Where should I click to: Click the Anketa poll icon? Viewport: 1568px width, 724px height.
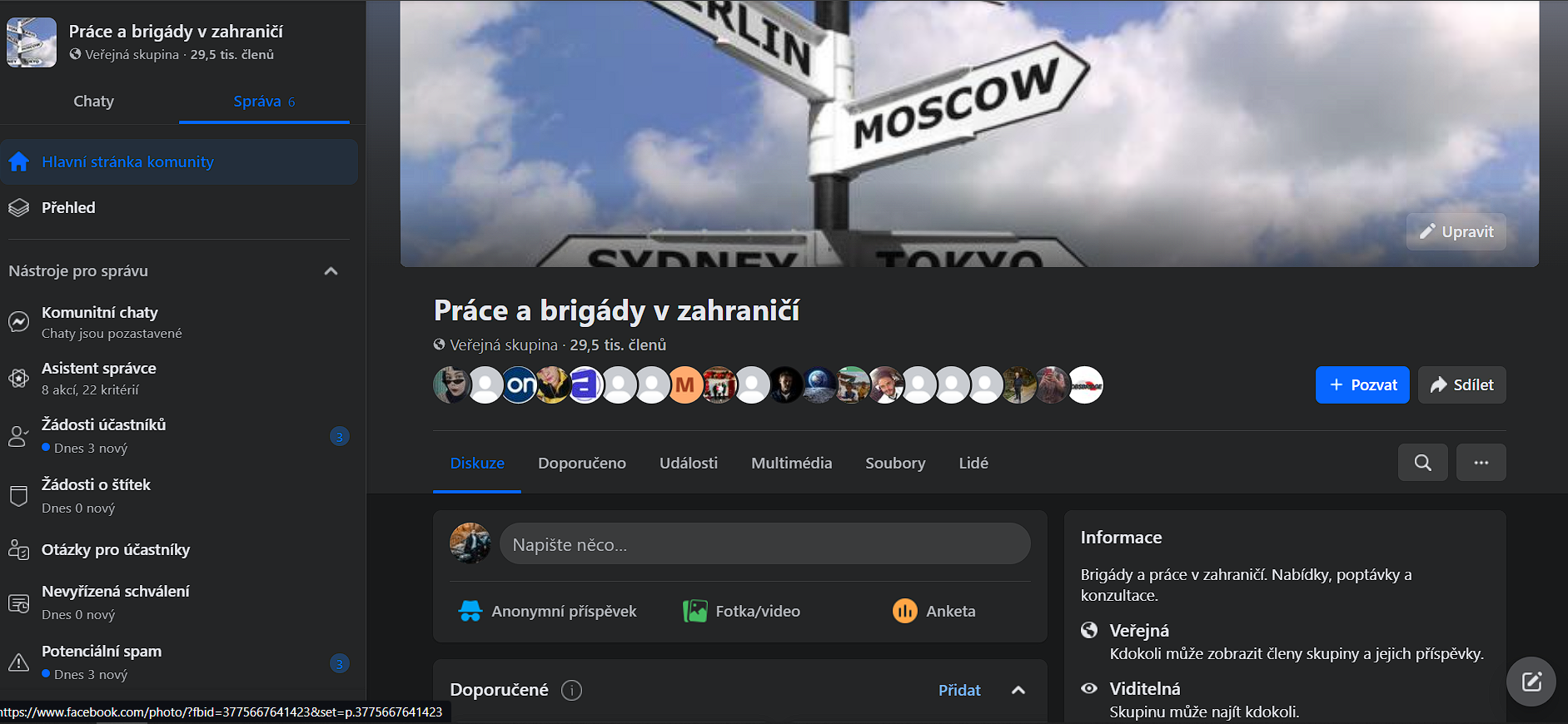coord(904,611)
